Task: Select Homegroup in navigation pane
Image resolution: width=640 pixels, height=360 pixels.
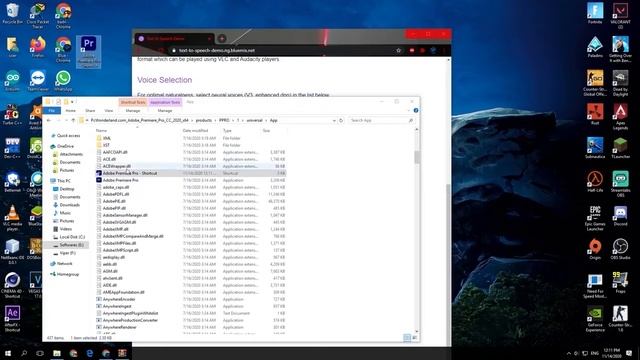Action: [x=67, y=274]
